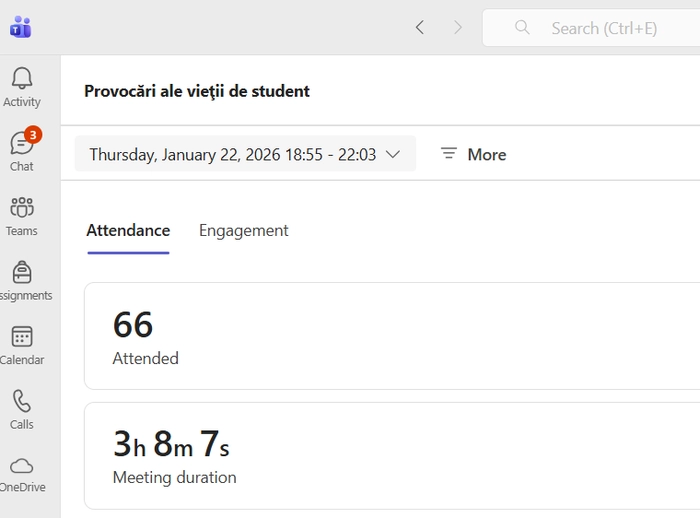Switch to the Attendance tab
The width and height of the screenshot is (700, 518).
point(128,230)
